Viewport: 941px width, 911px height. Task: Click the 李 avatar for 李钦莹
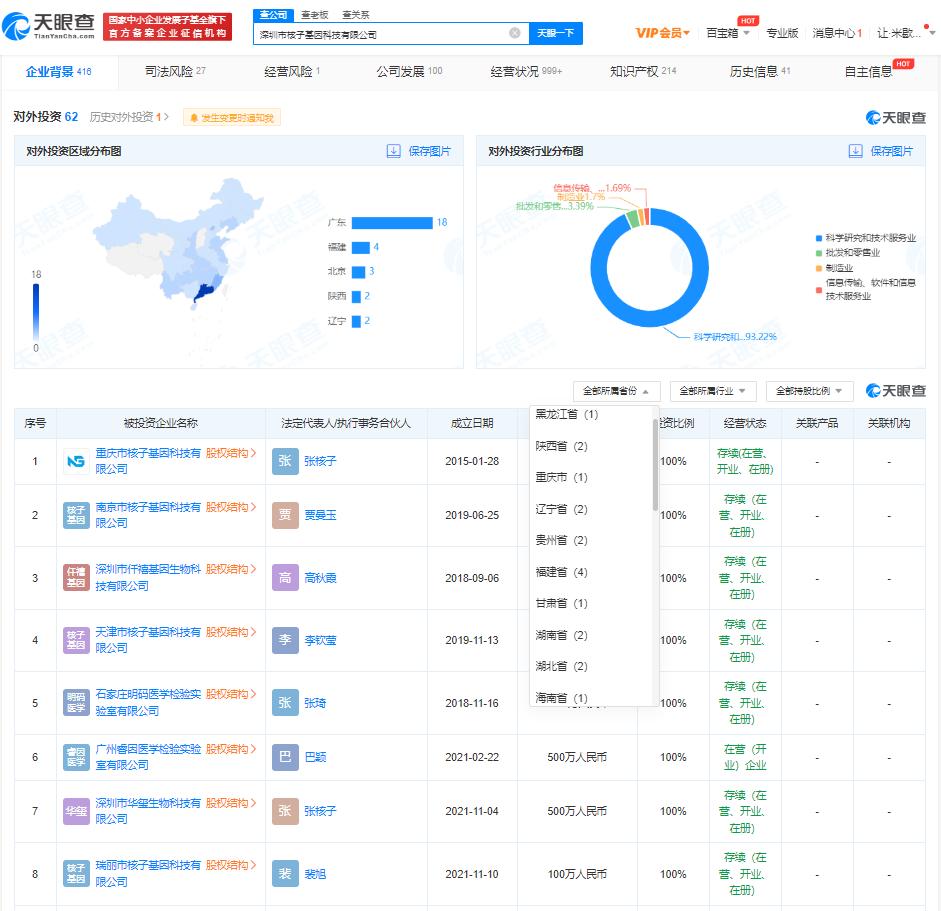tap(285, 640)
